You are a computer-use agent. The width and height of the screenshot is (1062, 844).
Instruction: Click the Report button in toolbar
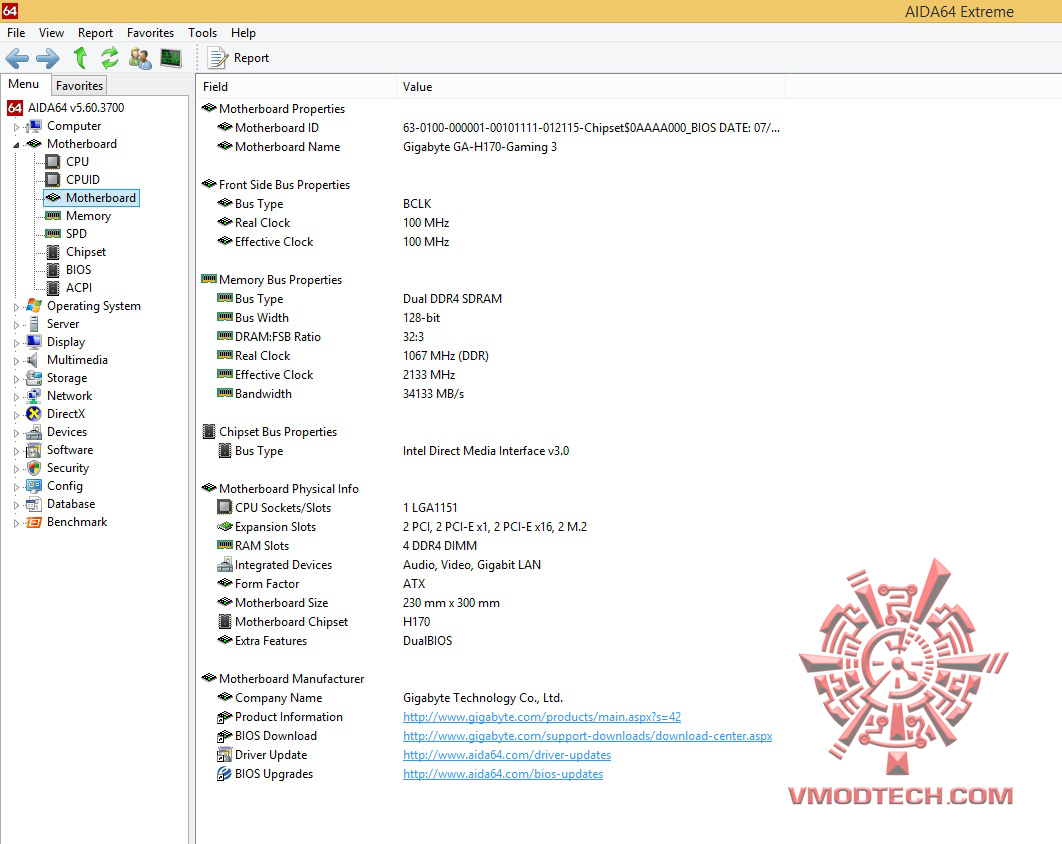(x=238, y=58)
